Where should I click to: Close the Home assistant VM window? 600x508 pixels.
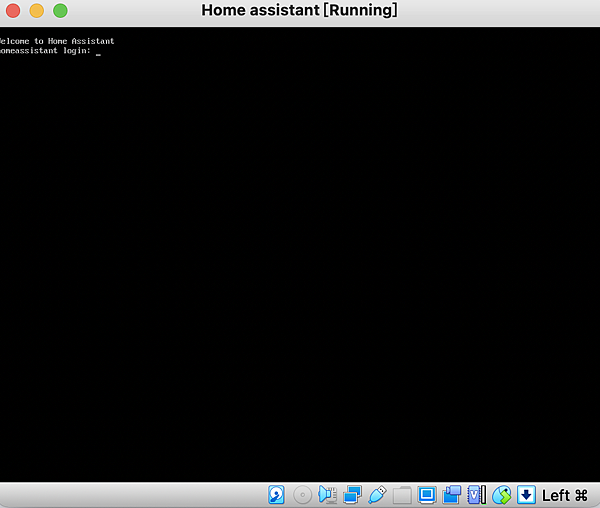(x=13, y=10)
